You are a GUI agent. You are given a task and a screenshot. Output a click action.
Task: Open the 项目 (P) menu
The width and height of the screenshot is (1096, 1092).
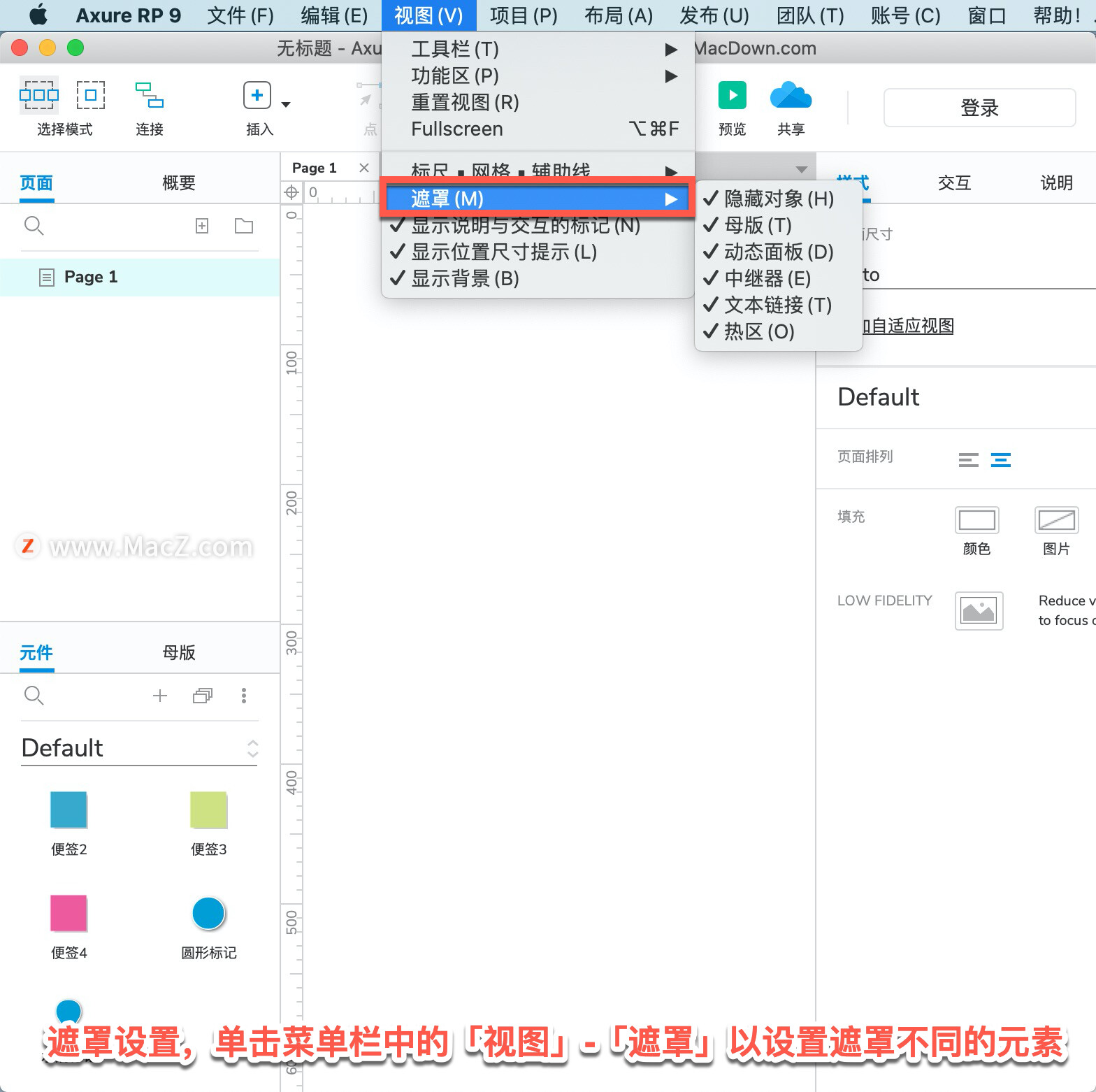point(524,15)
